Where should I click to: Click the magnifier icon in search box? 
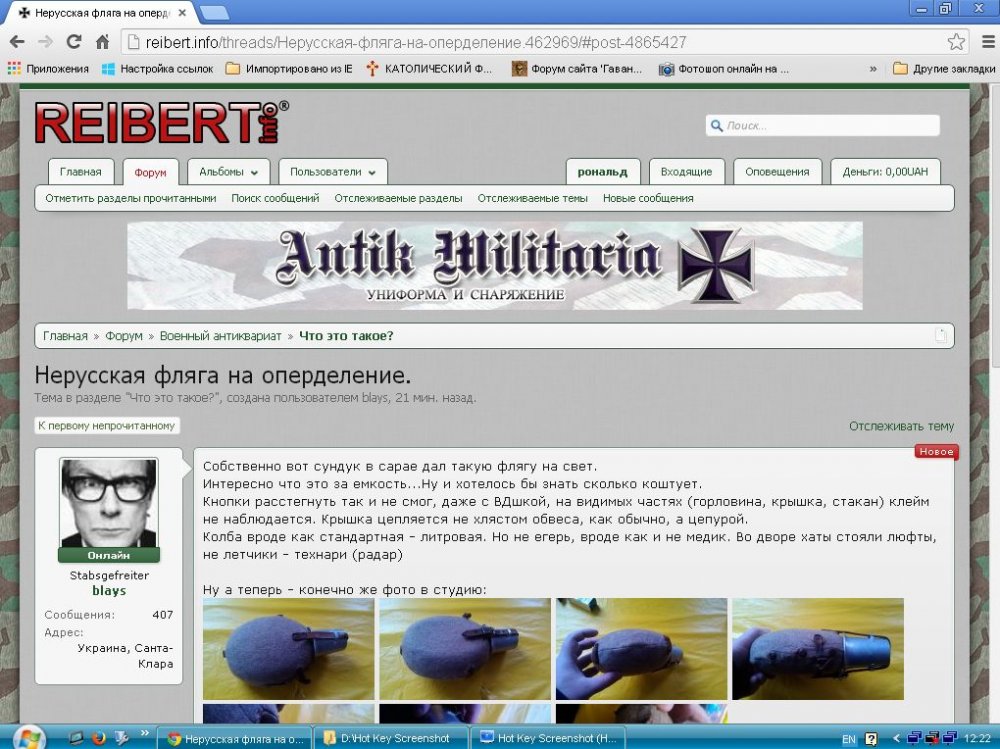pos(716,126)
